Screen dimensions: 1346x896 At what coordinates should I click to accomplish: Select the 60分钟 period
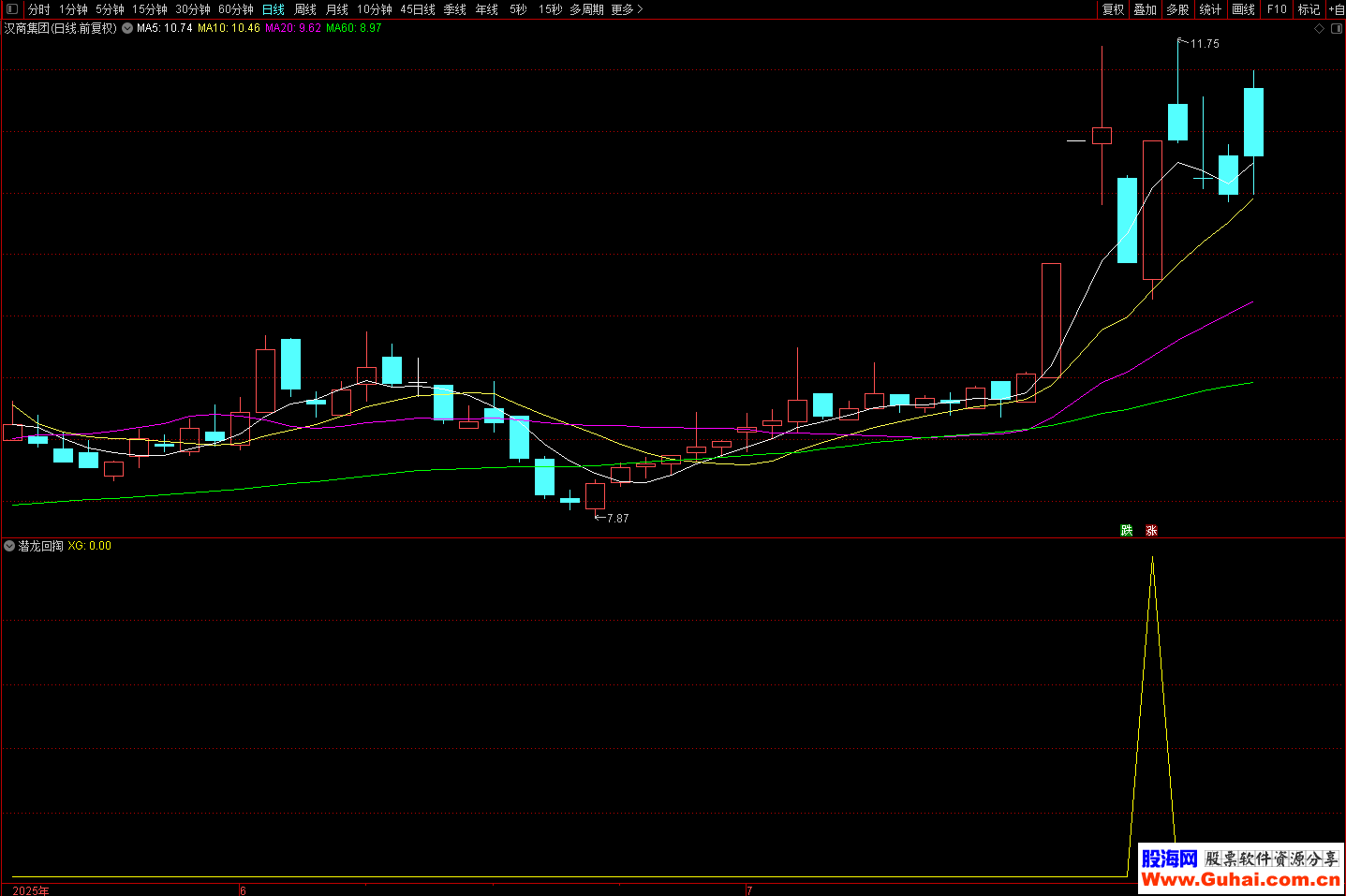click(236, 9)
